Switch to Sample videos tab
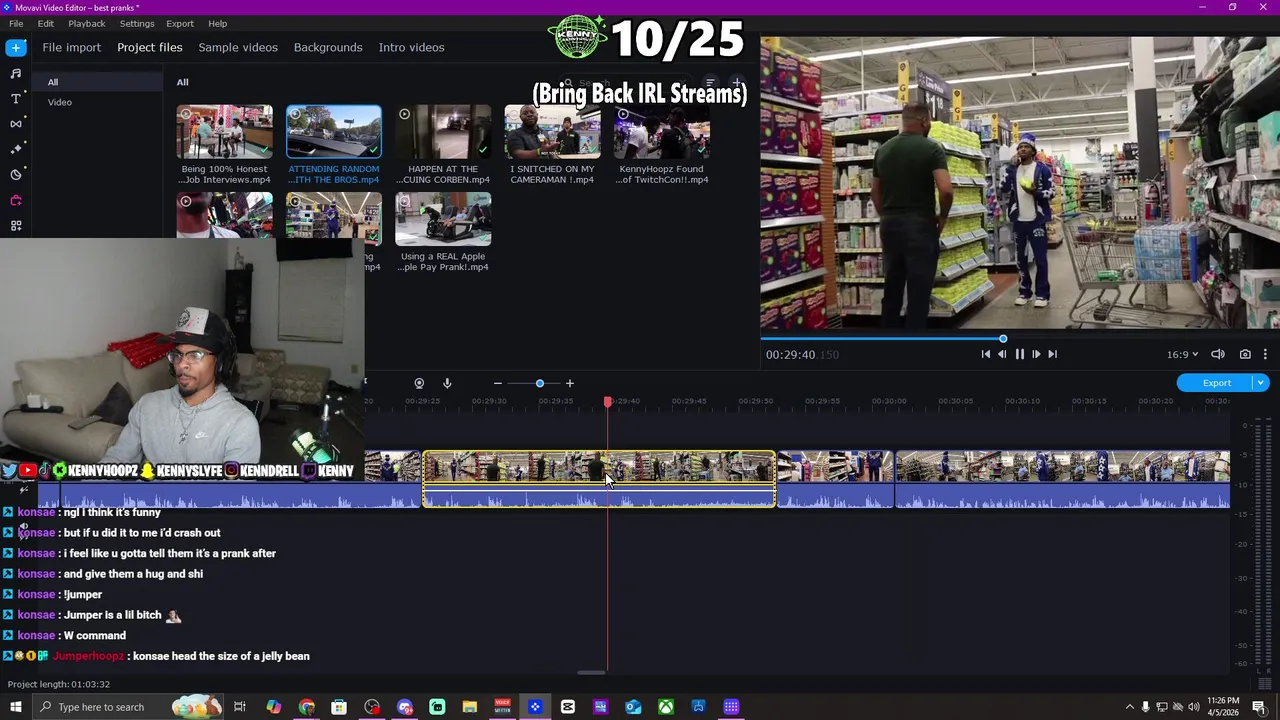This screenshot has width=1280, height=720. pos(238,47)
